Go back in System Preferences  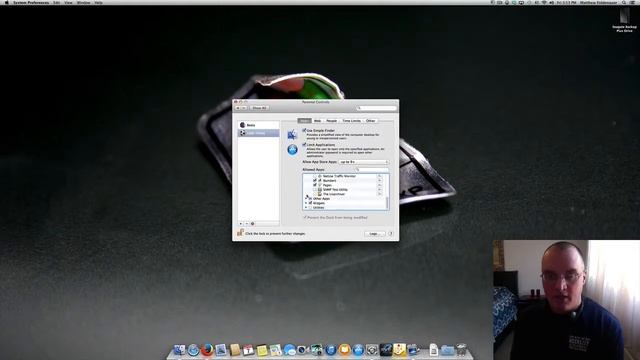238,108
